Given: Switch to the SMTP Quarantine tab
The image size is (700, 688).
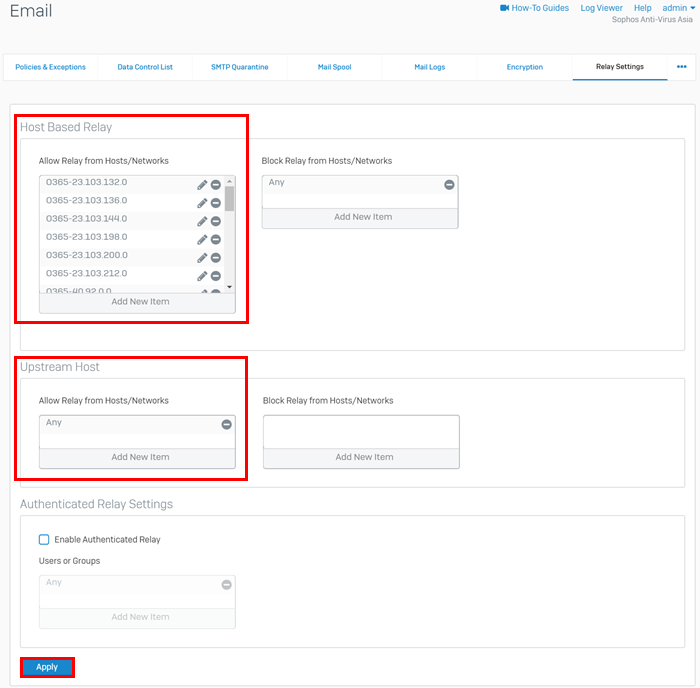Looking at the screenshot, I should [x=239, y=67].
